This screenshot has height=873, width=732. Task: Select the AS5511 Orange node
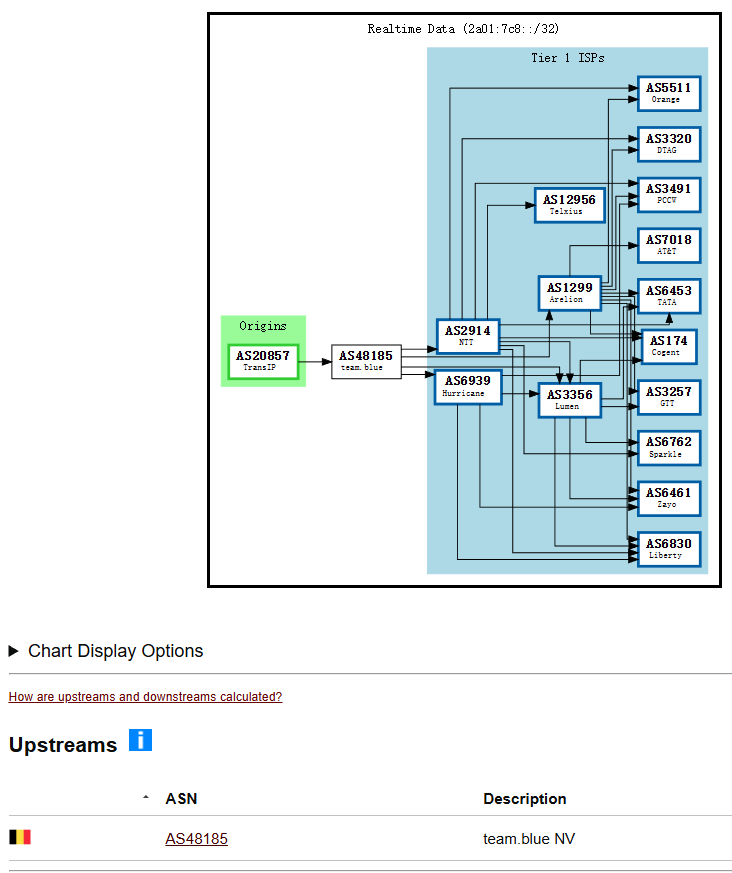click(x=668, y=93)
